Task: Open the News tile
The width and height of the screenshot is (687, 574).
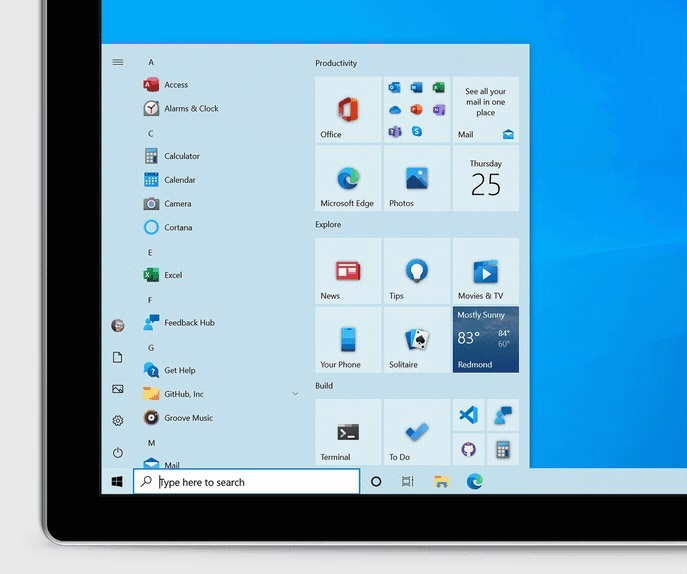Action: pos(348,271)
